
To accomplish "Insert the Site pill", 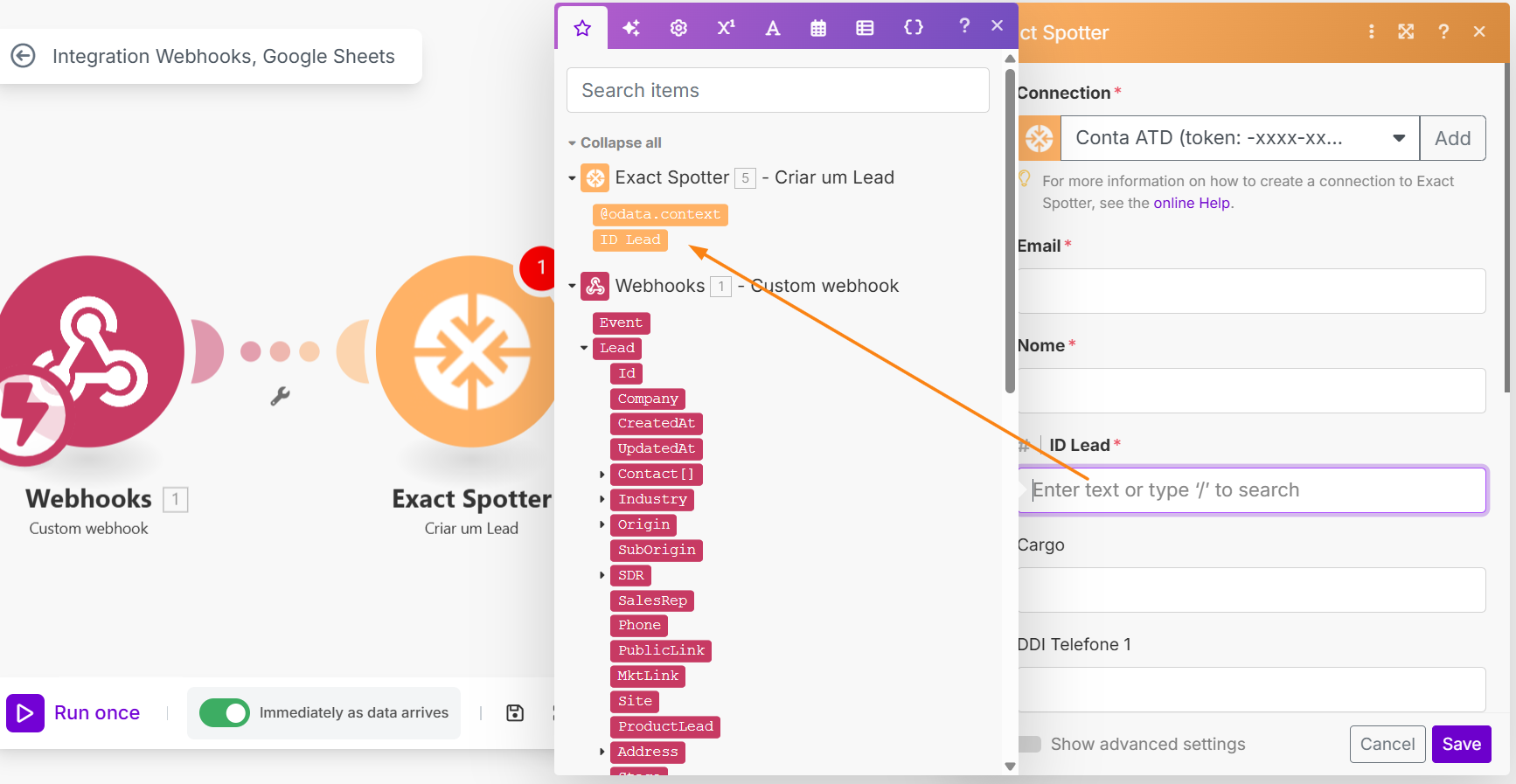I will coord(635,701).
